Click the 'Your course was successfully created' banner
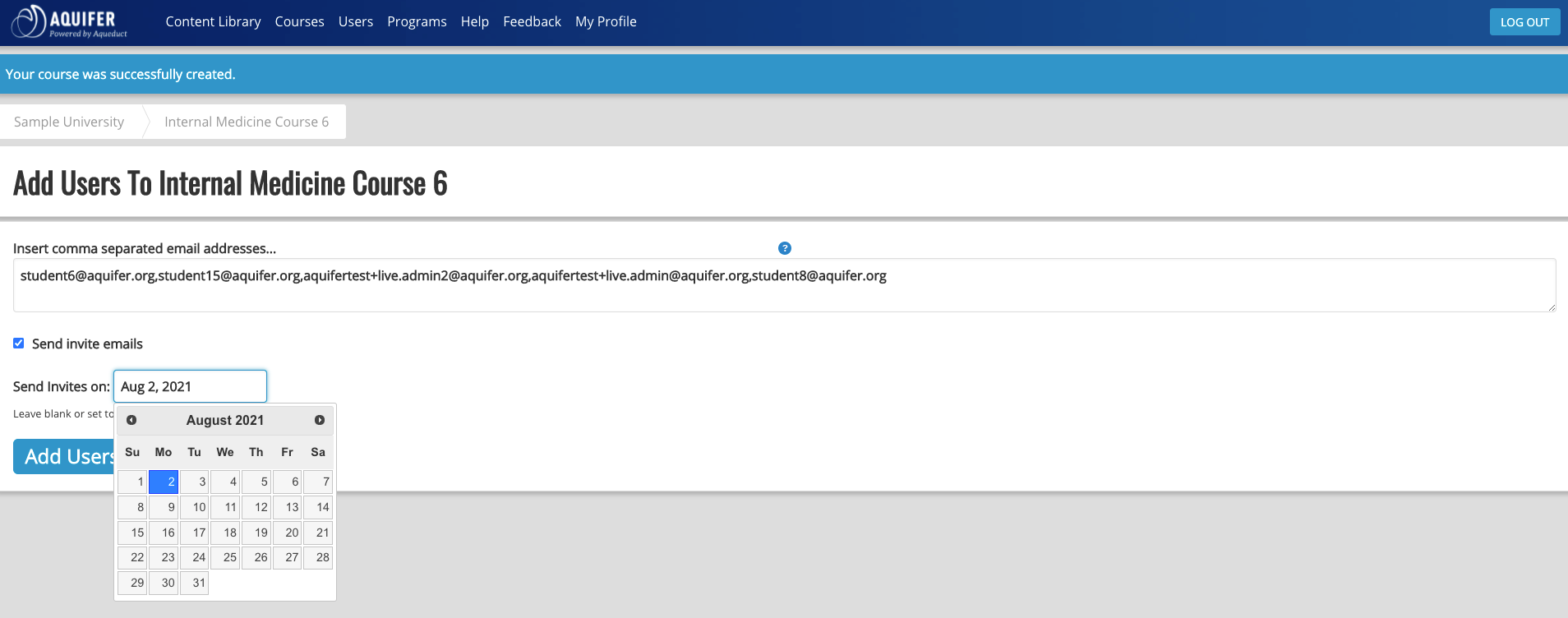The height and width of the screenshot is (618, 1568). [x=784, y=74]
